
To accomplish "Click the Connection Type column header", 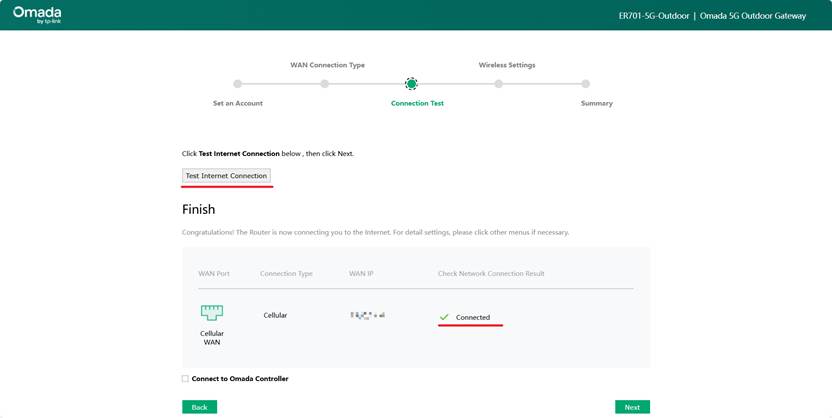I will (x=286, y=273).
